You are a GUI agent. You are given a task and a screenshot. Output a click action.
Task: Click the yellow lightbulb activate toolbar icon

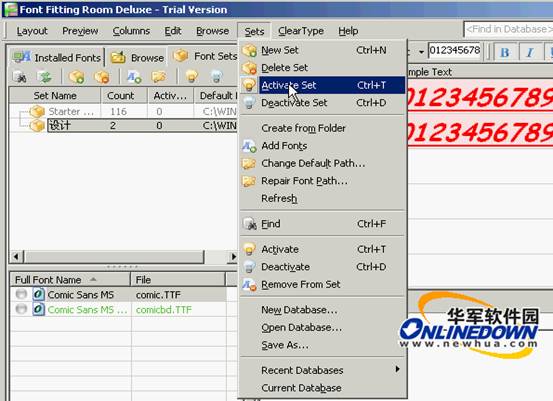click(192, 77)
